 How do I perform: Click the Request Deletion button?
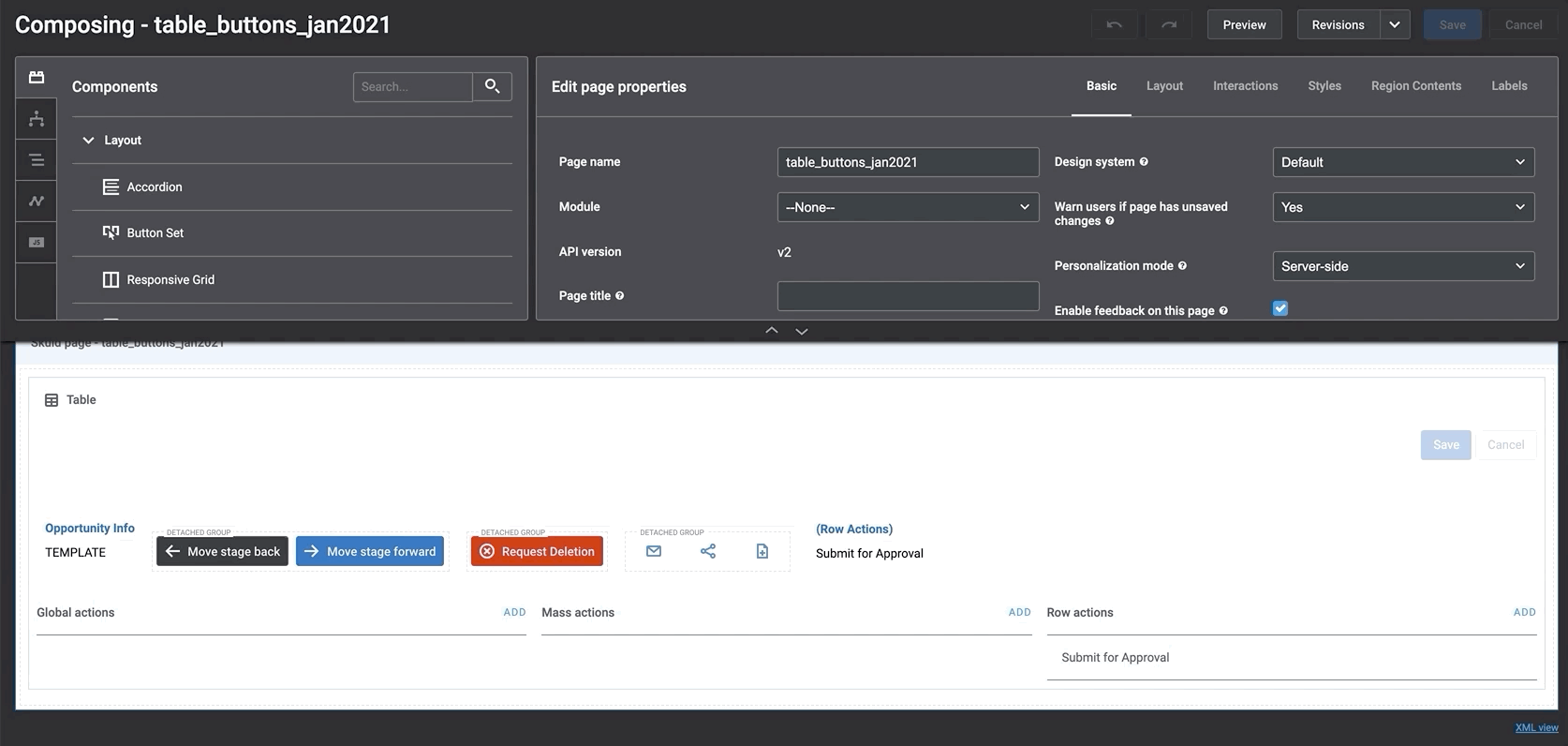pyautogui.click(x=537, y=551)
